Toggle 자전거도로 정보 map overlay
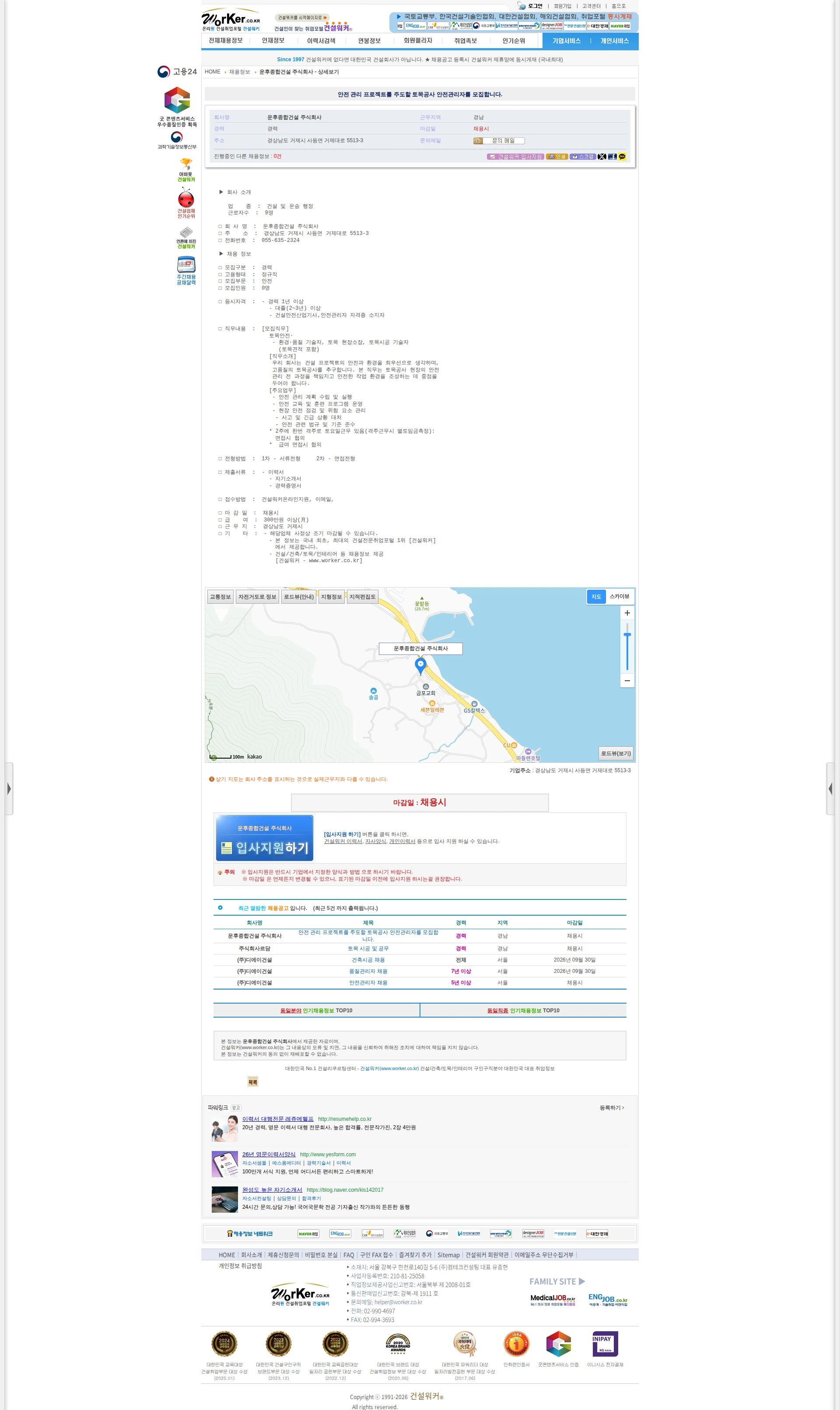Image resolution: width=840 pixels, height=1410 pixels. [x=257, y=597]
